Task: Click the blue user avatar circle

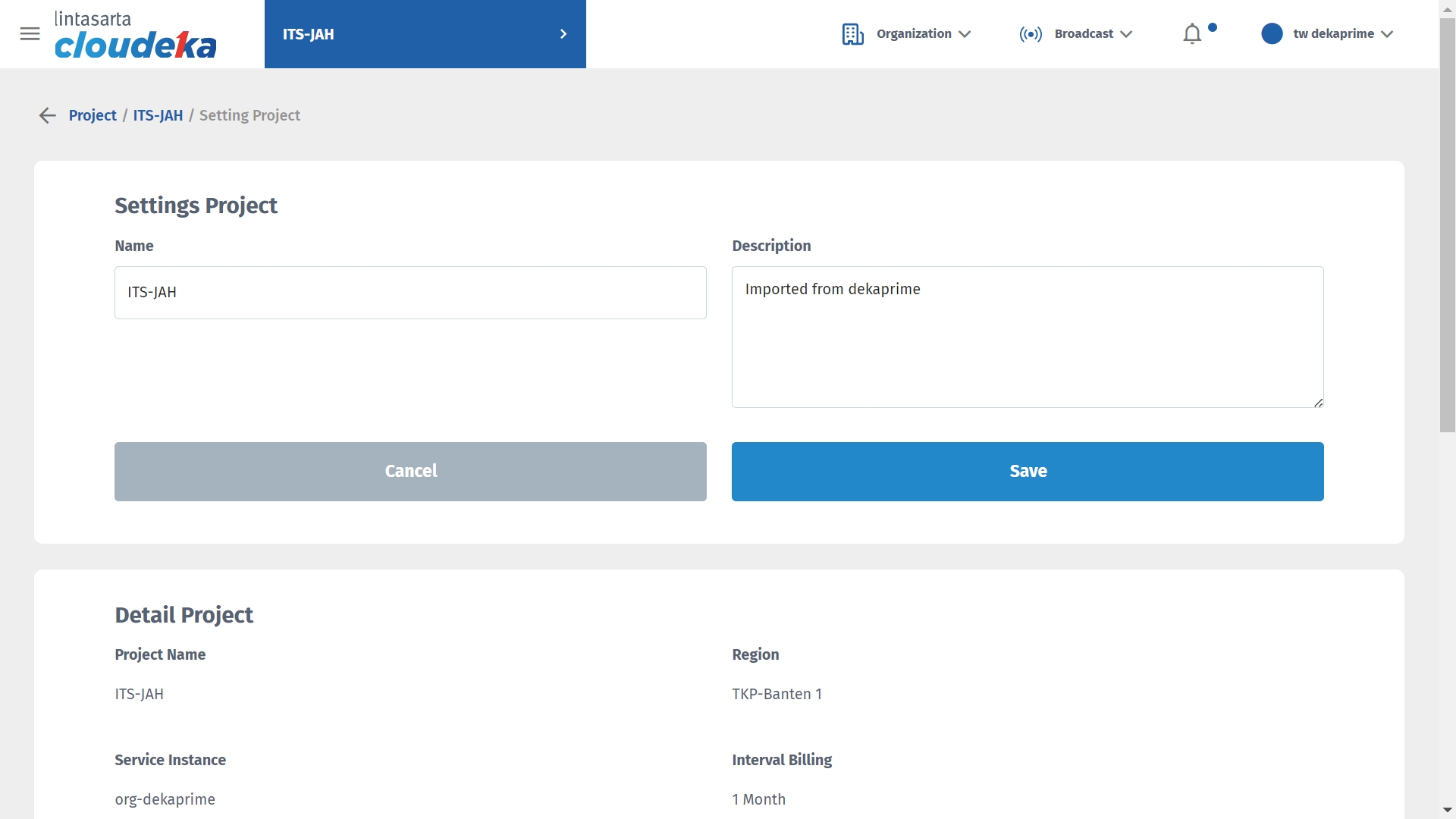Action: [x=1272, y=34]
